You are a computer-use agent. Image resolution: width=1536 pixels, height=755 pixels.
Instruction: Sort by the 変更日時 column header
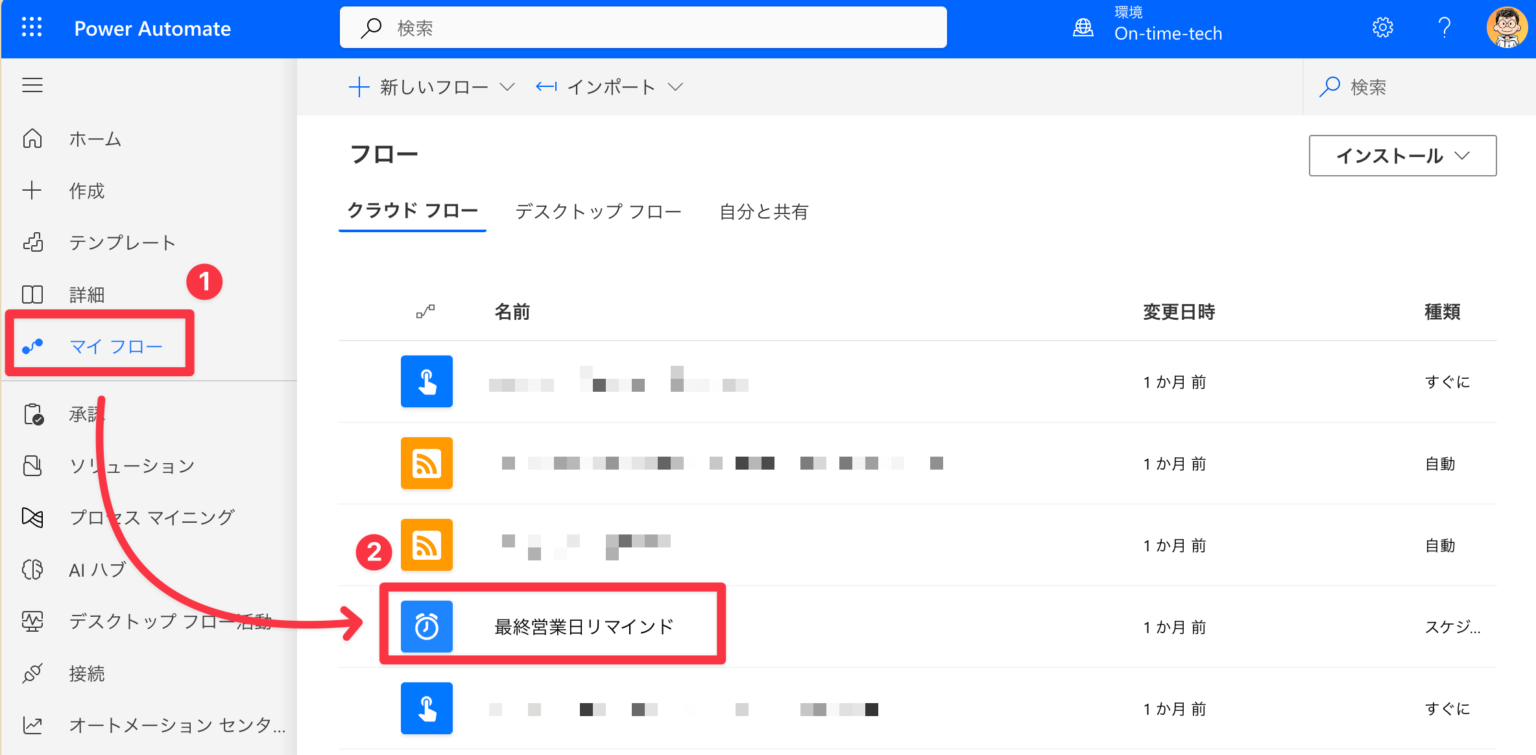coord(1179,313)
